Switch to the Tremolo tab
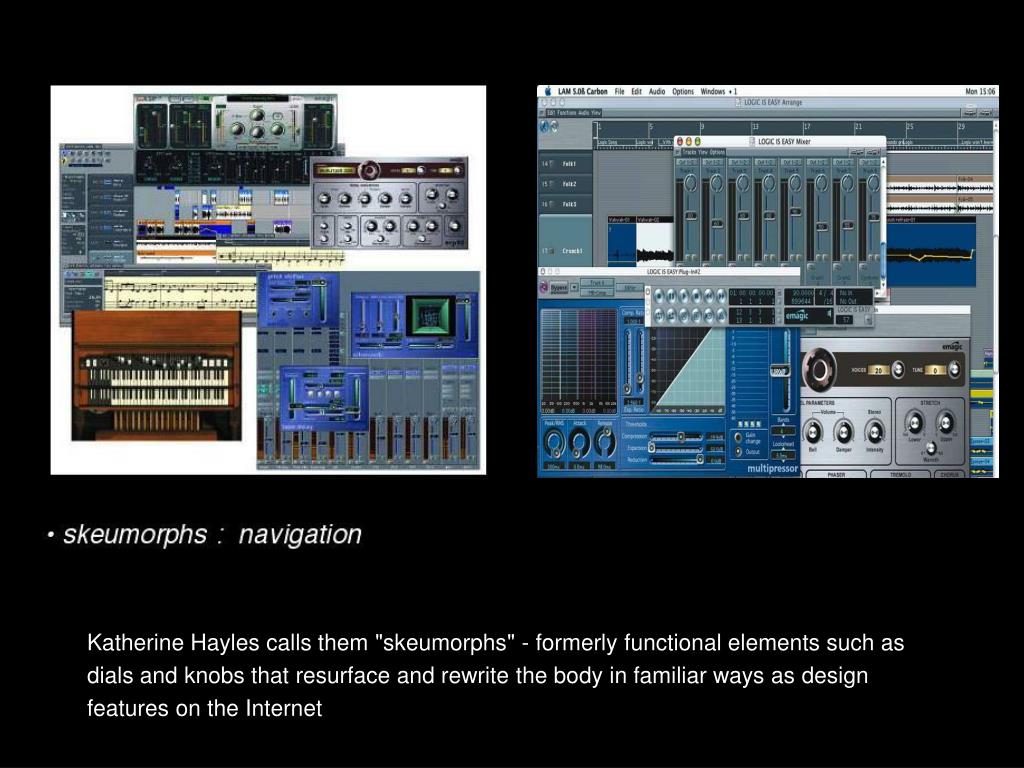The image size is (1024, 768). coord(900,474)
